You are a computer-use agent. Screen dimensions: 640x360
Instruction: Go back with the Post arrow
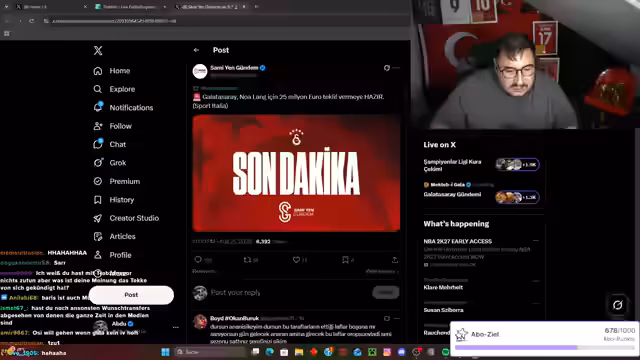pyautogui.click(x=196, y=50)
